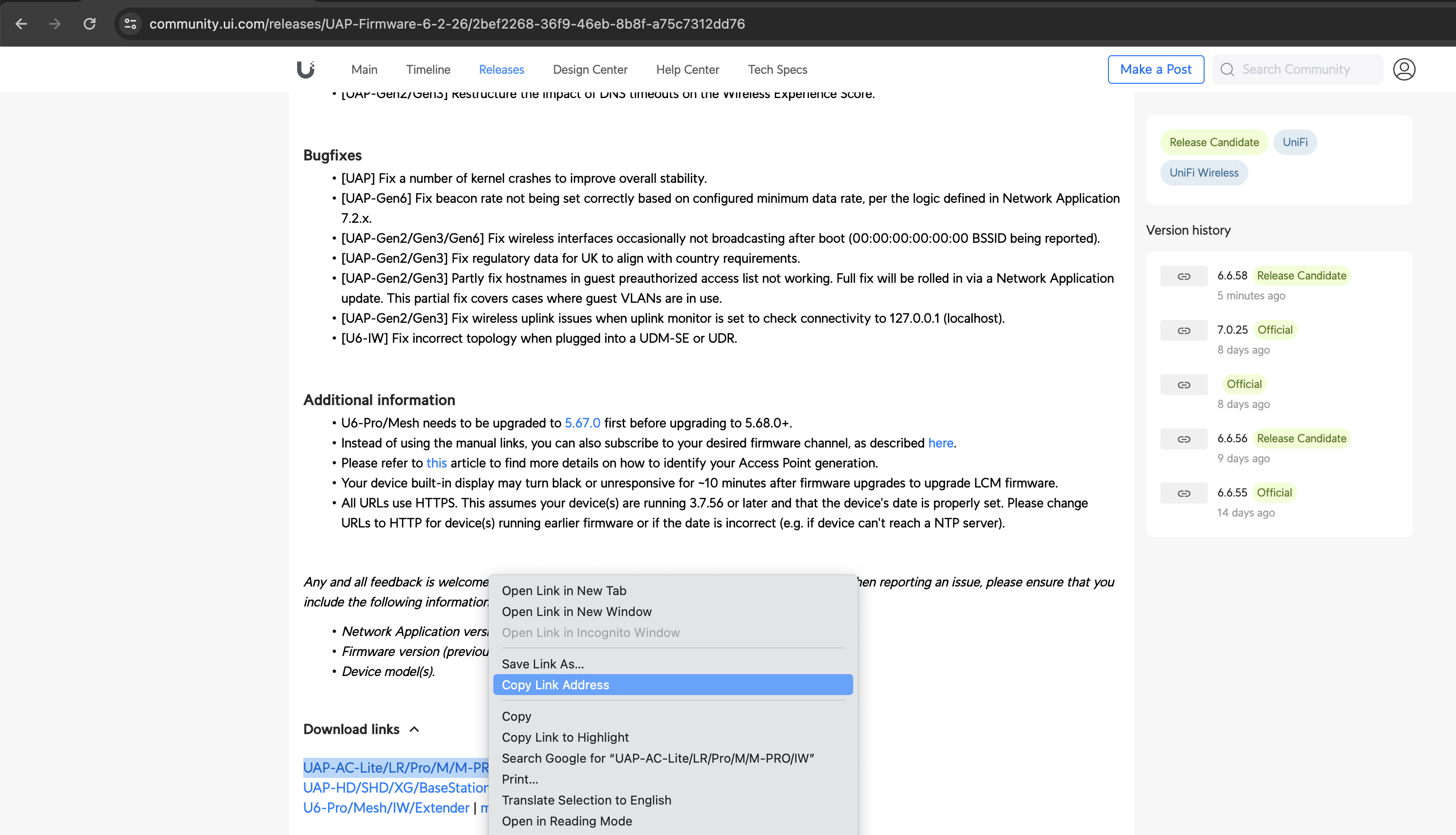Click the 'Releases' navigation tab

(502, 69)
